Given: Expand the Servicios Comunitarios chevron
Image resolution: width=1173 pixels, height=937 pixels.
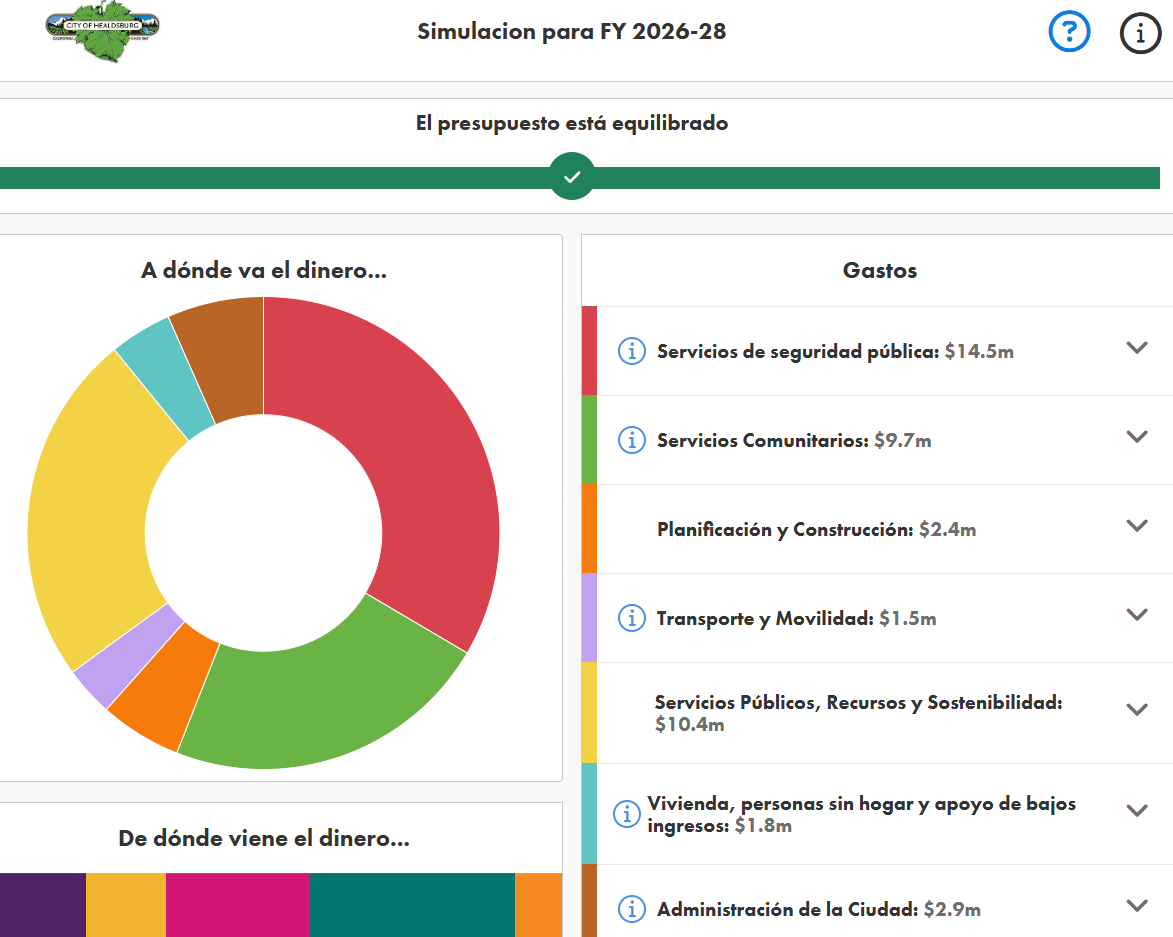Looking at the screenshot, I should (x=1136, y=437).
